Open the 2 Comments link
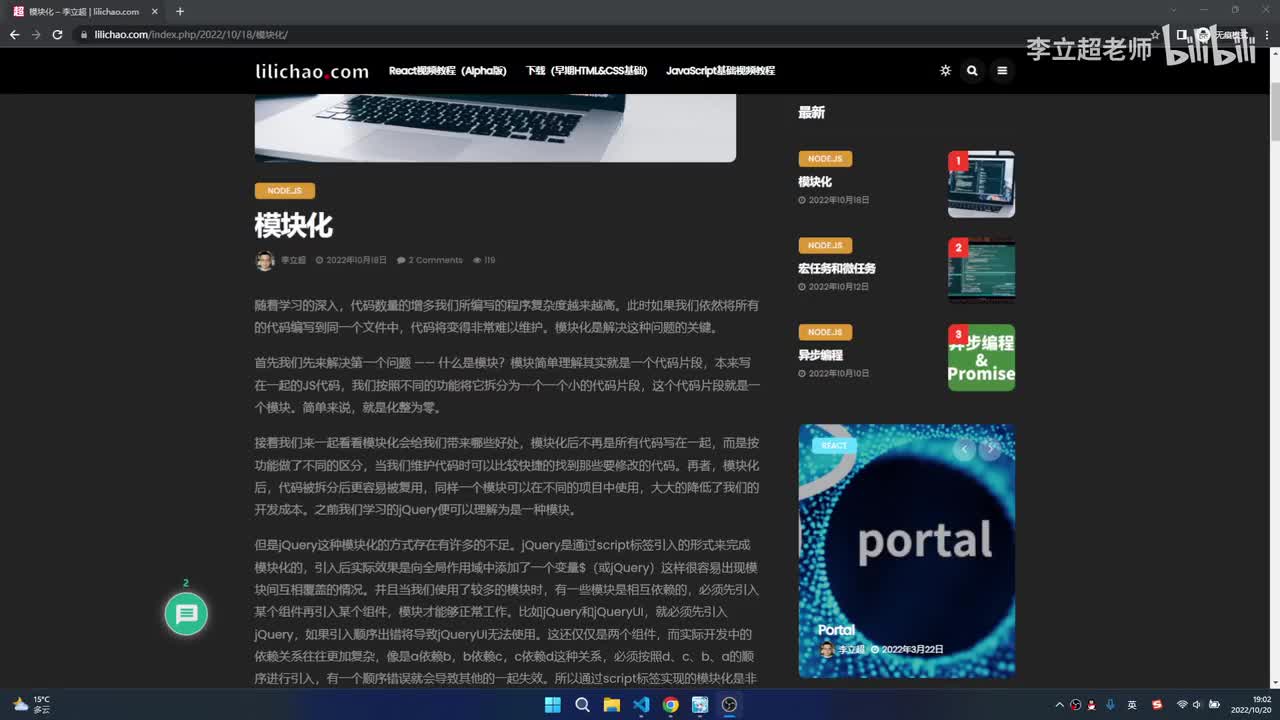This screenshot has width=1280, height=720. pyautogui.click(x=430, y=260)
